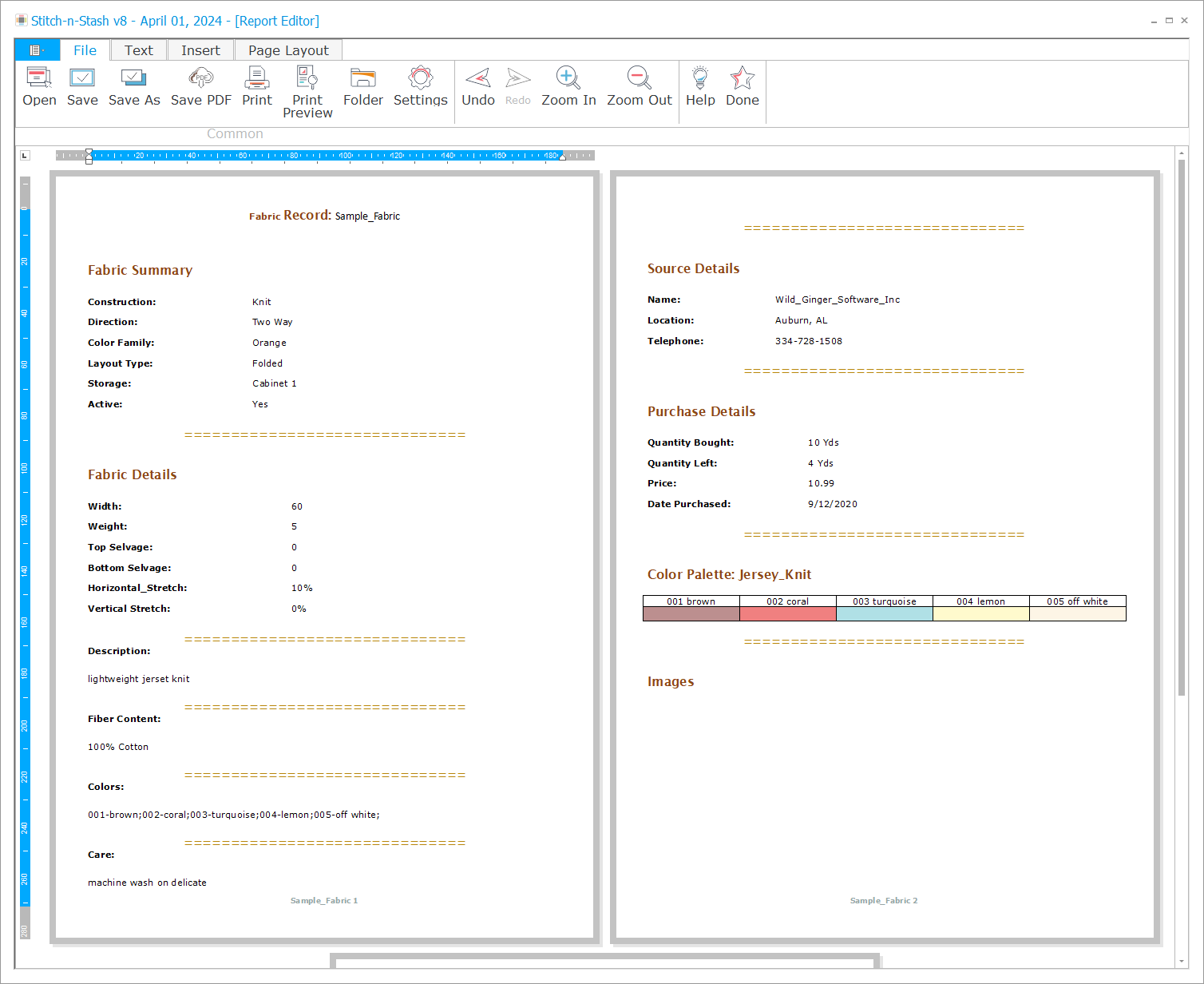Switch to the Text tab
The image size is (1204, 984).
(138, 50)
